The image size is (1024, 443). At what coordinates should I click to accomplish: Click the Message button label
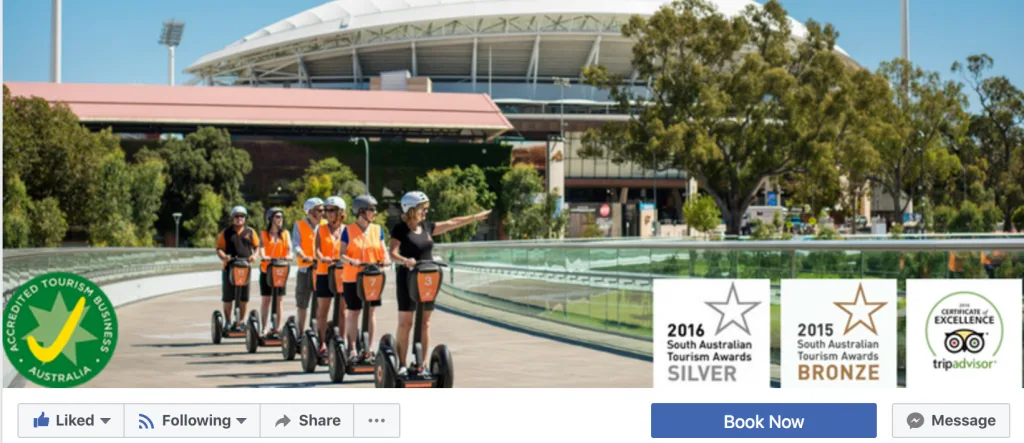coord(963,421)
